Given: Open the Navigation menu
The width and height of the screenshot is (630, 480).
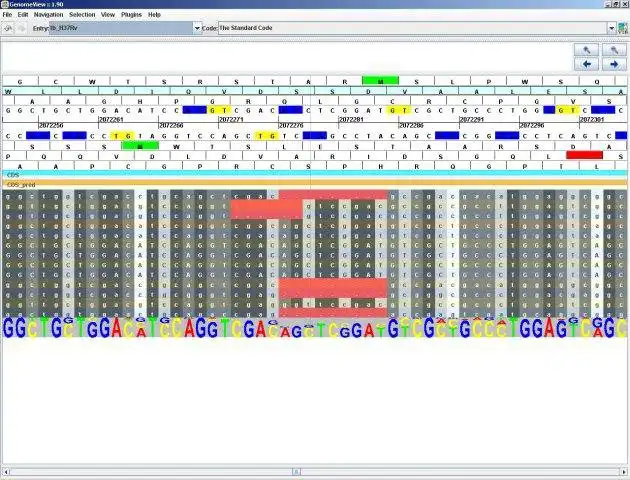Looking at the screenshot, I should pos(49,14).
